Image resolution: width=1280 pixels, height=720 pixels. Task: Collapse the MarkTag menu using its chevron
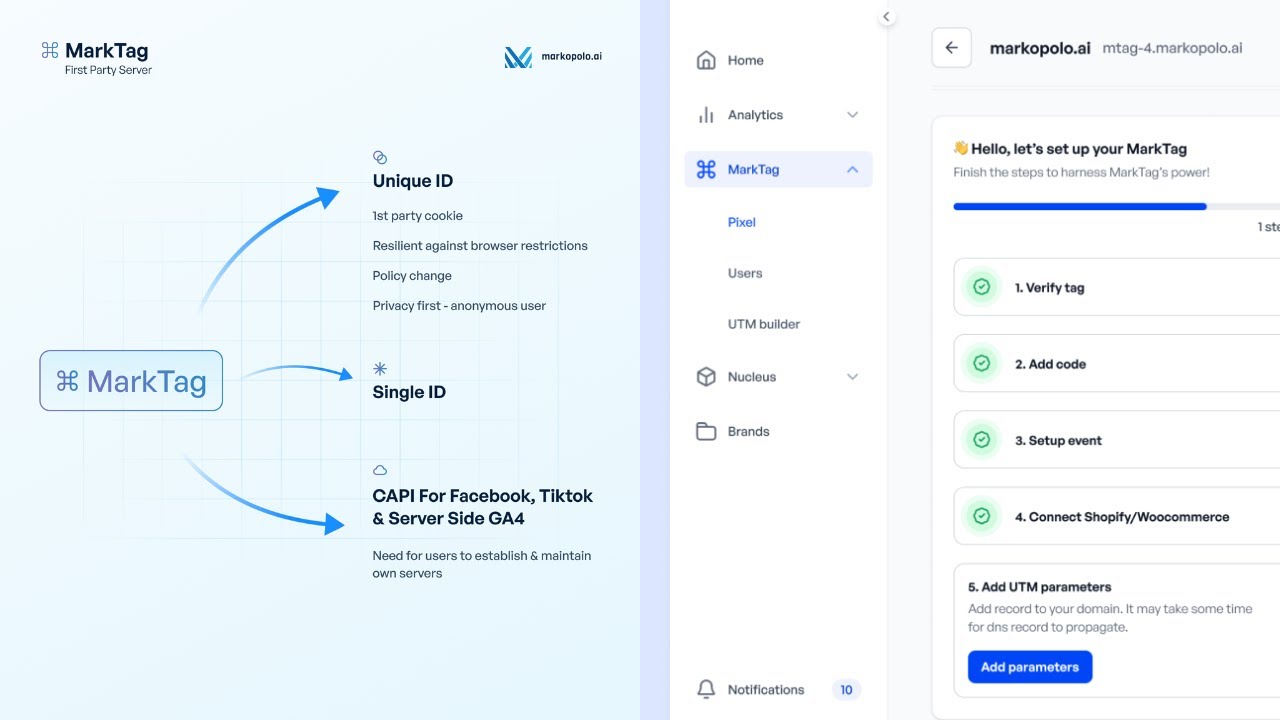tap(852, 169)
